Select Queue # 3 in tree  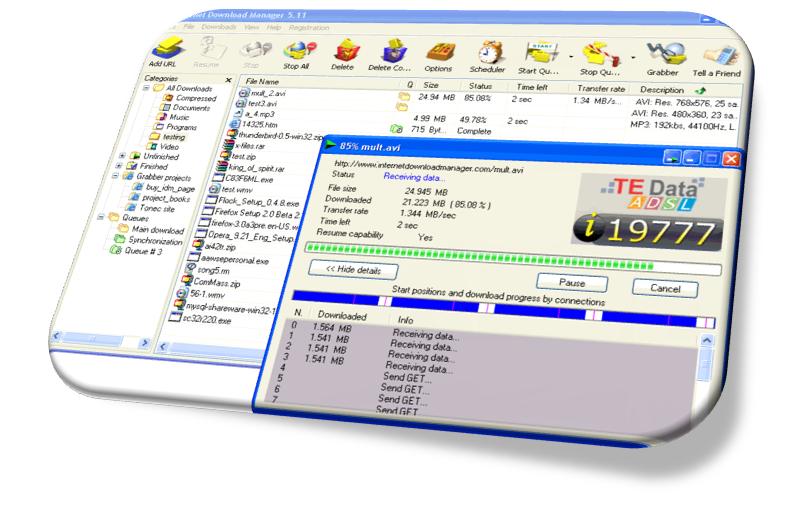point(138,251)
